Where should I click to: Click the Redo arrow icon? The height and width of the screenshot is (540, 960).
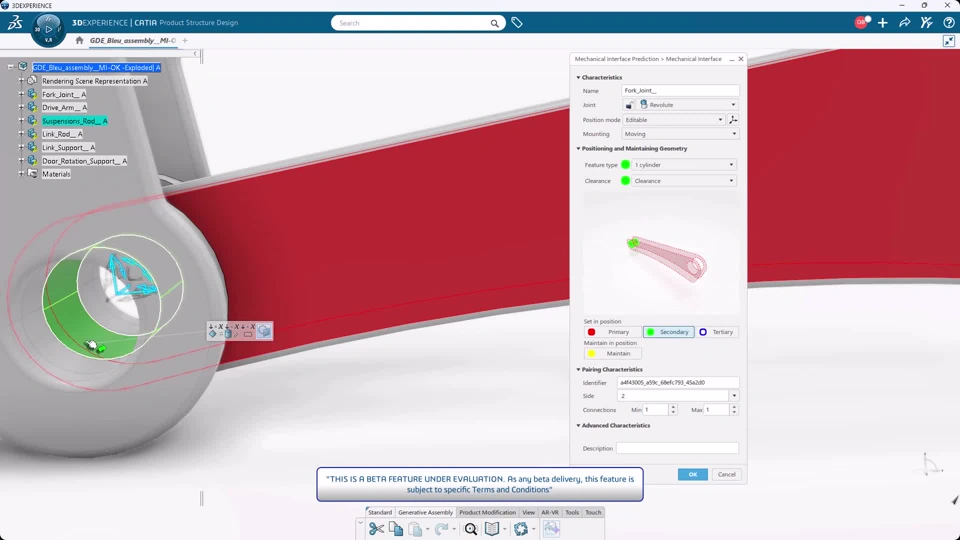(x=441, y=529)
